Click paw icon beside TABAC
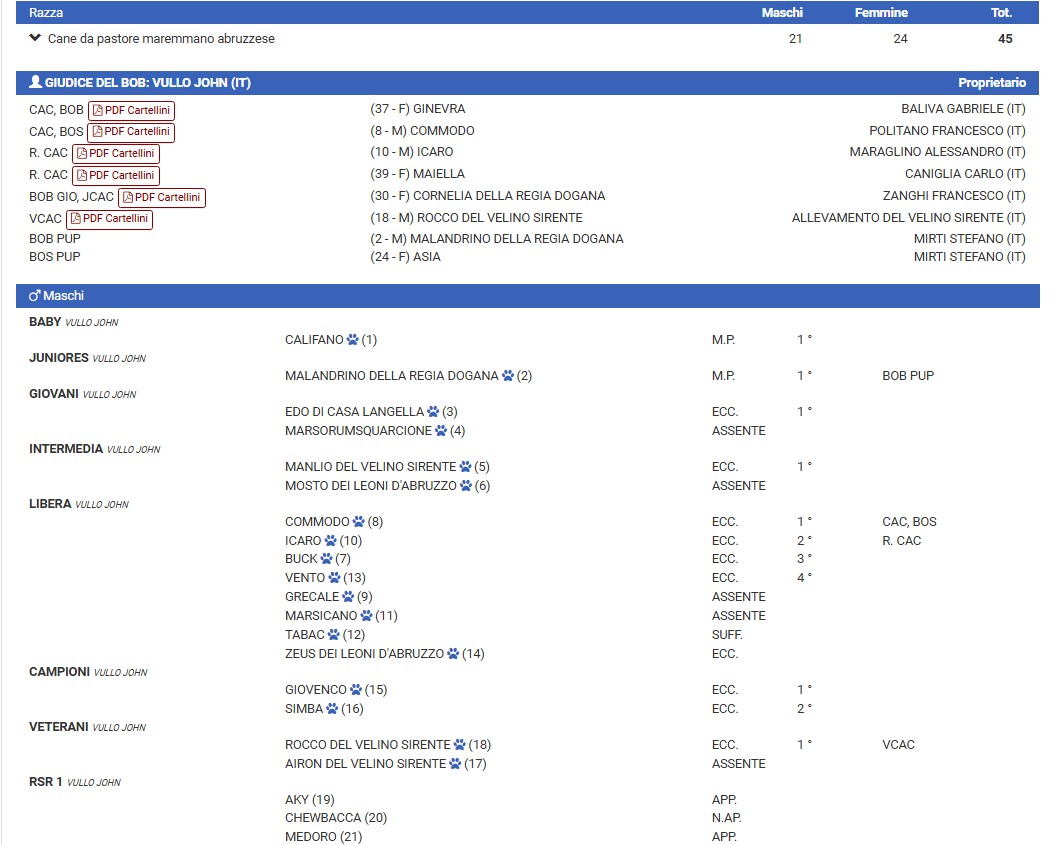 coord(333,635)
